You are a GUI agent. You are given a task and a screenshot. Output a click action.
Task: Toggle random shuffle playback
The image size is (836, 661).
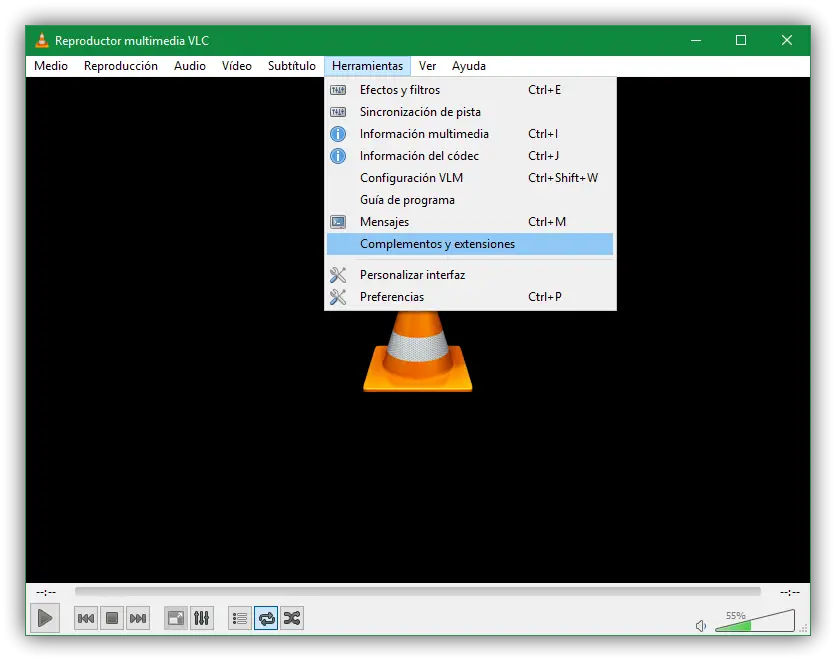[x=292, y=618]
